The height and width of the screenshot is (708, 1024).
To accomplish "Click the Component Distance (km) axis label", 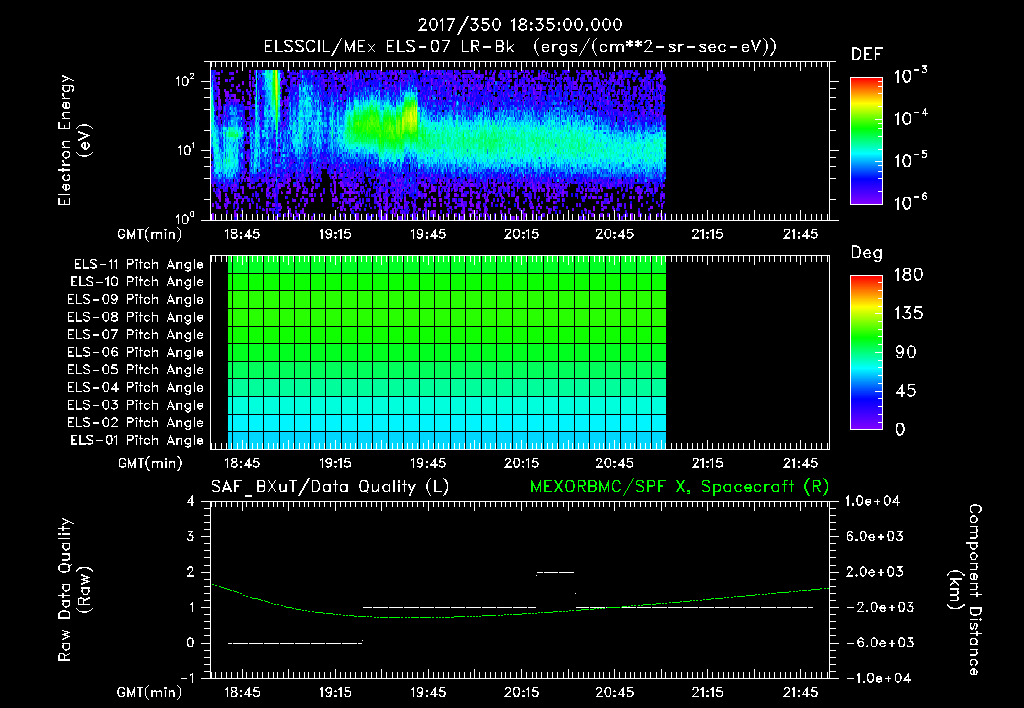I will 965,590.
